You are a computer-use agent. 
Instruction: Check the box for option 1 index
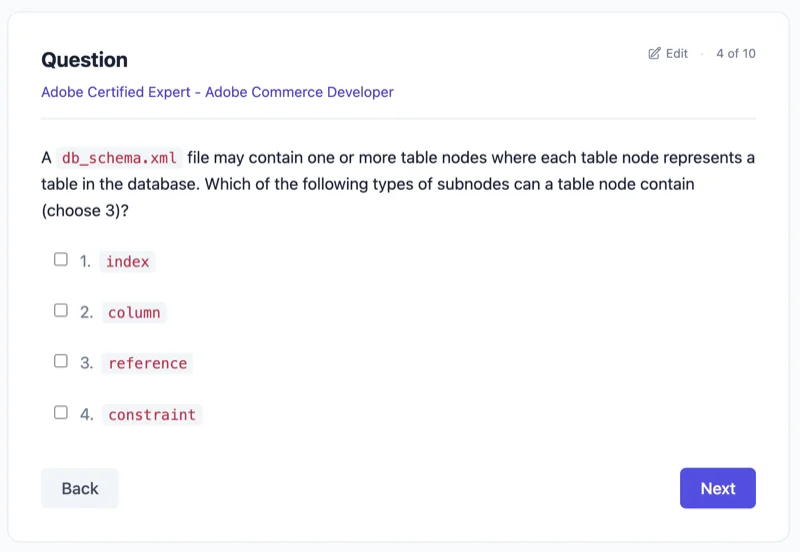click(61, 259)
